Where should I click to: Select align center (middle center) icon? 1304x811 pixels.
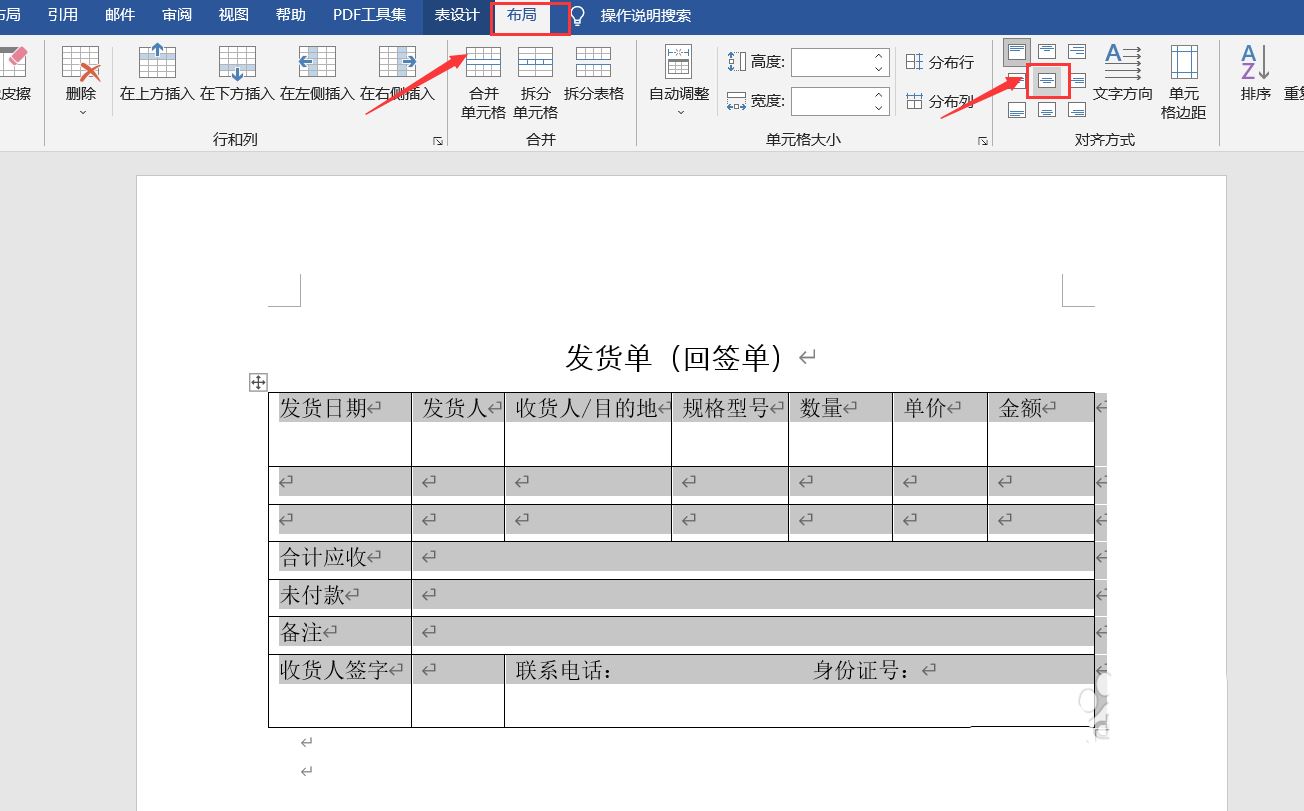(1047, 80)
